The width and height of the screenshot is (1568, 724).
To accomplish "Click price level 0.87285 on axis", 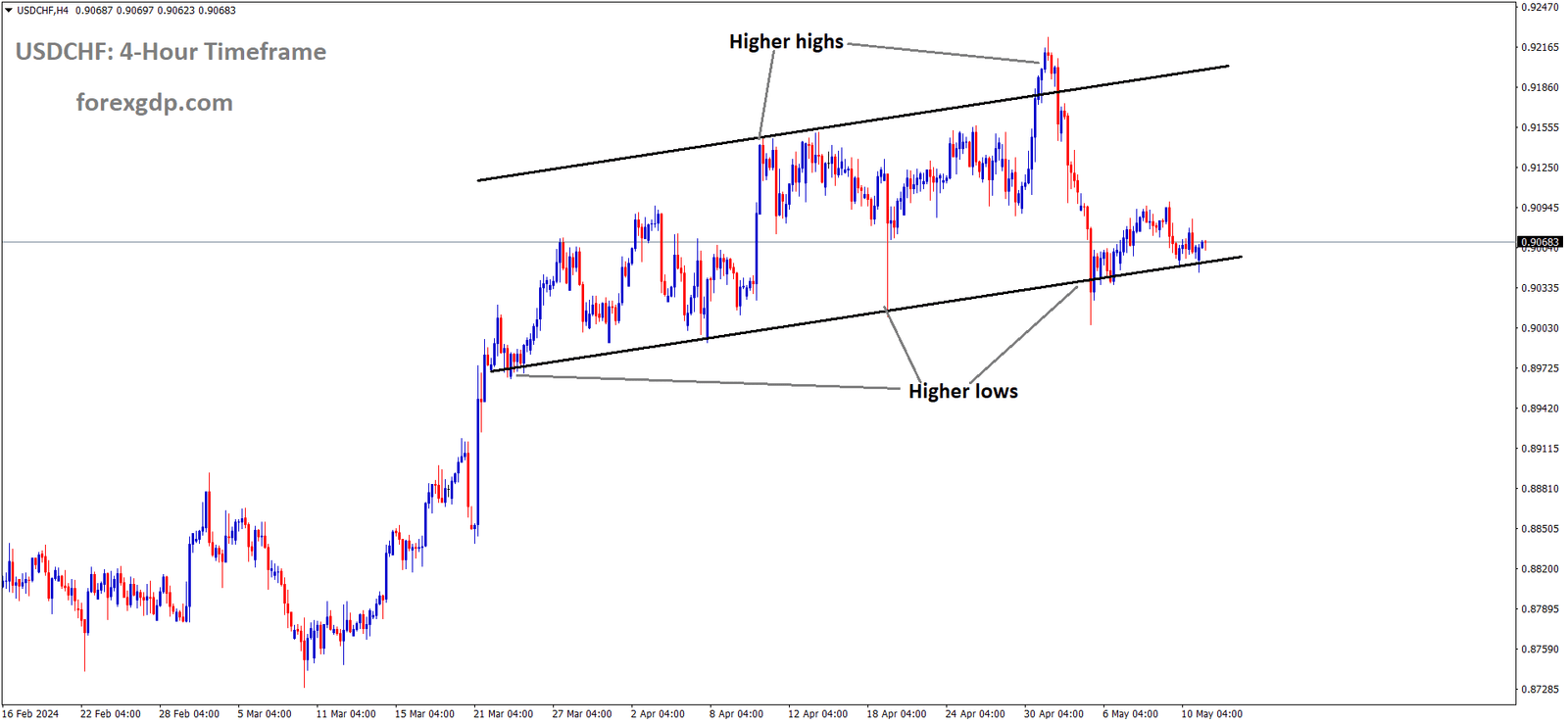I will [1540, 690].
